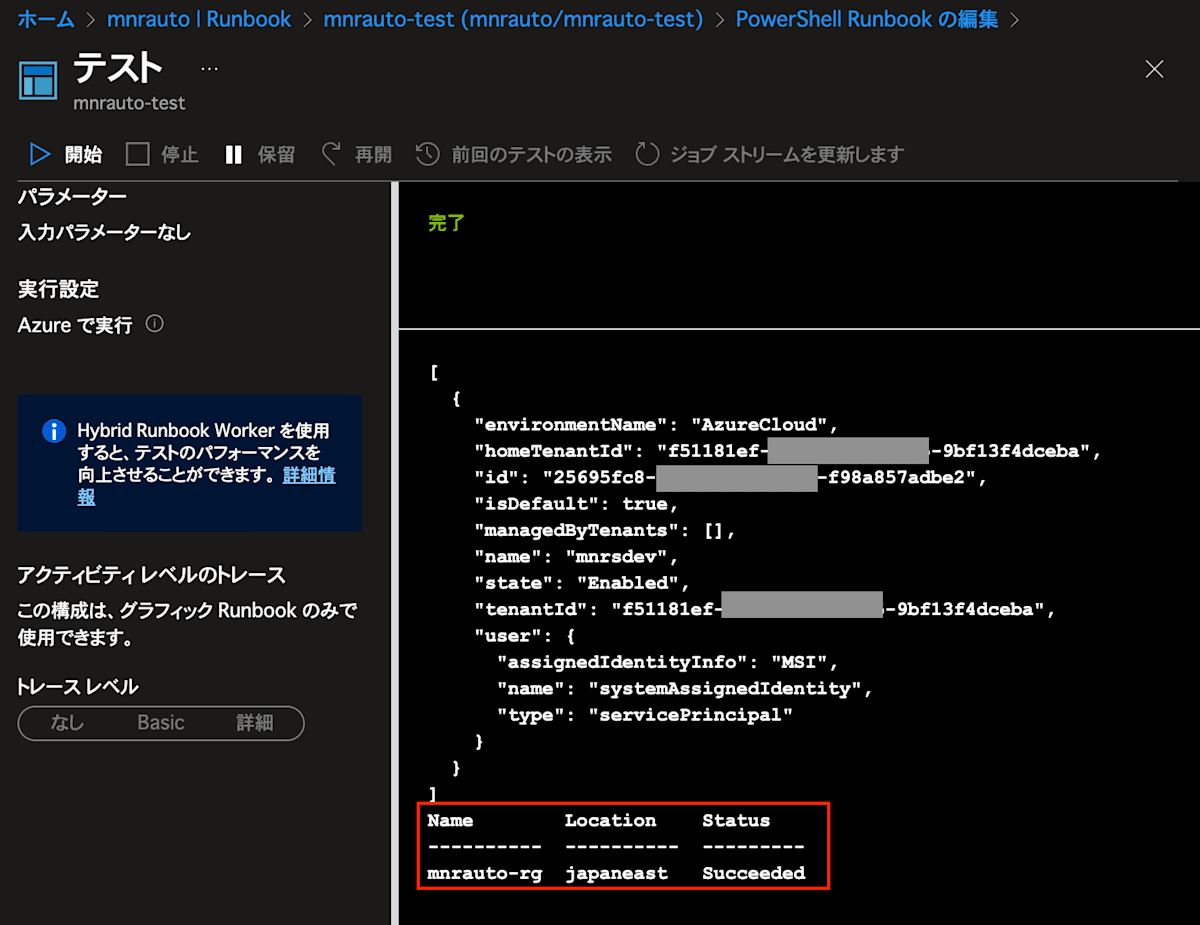The image size is (1200, 925).
Task: Open the mnrauto | Runbook breadcrumb
Action: (x=198, y=19)
